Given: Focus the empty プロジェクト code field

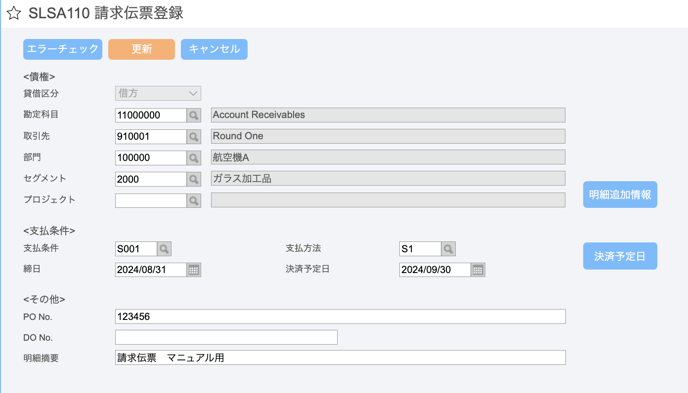Looking at the screenshot, I should pyautogui.click(x=151, y=200).
